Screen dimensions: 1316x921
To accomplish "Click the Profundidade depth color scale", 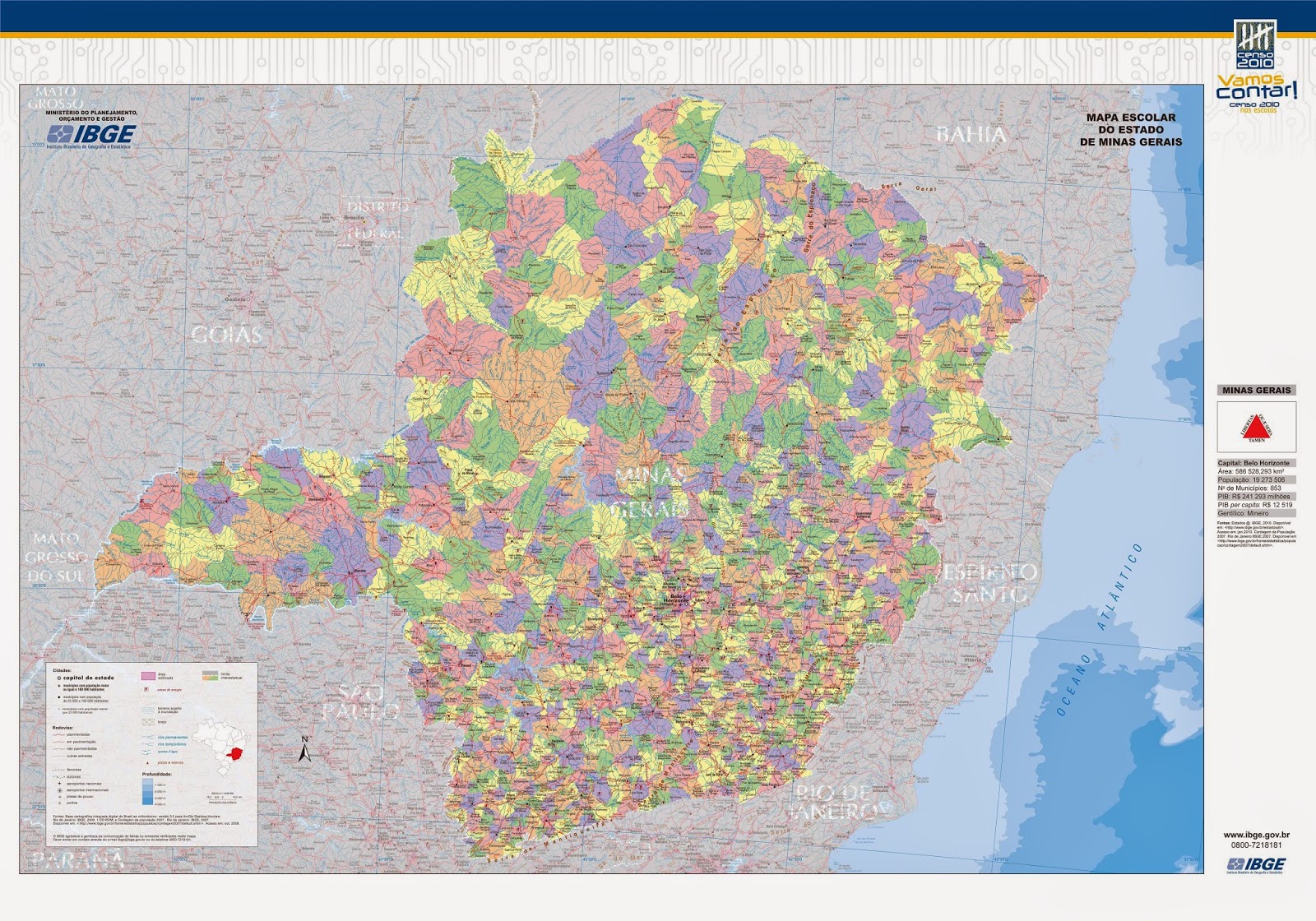I will click(146, 792).
